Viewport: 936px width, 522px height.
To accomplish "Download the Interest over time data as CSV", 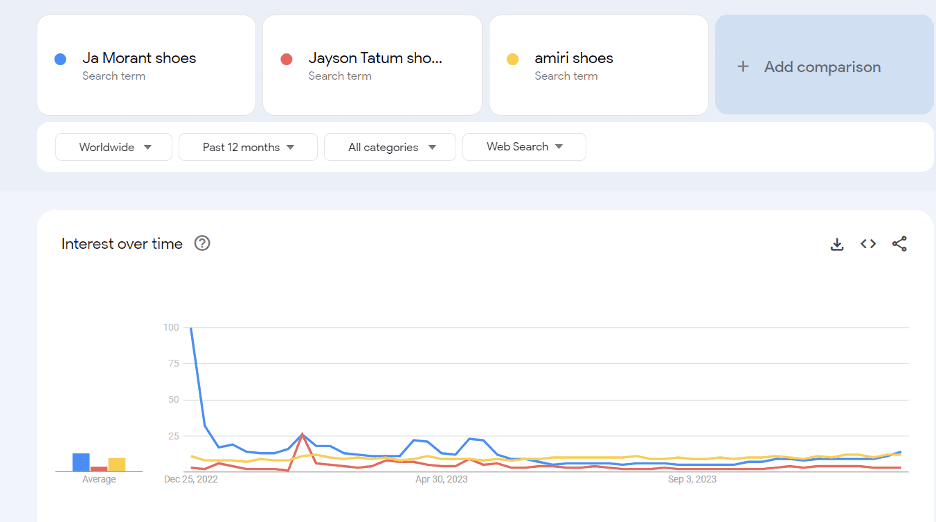I will click(x=837, y=244).
